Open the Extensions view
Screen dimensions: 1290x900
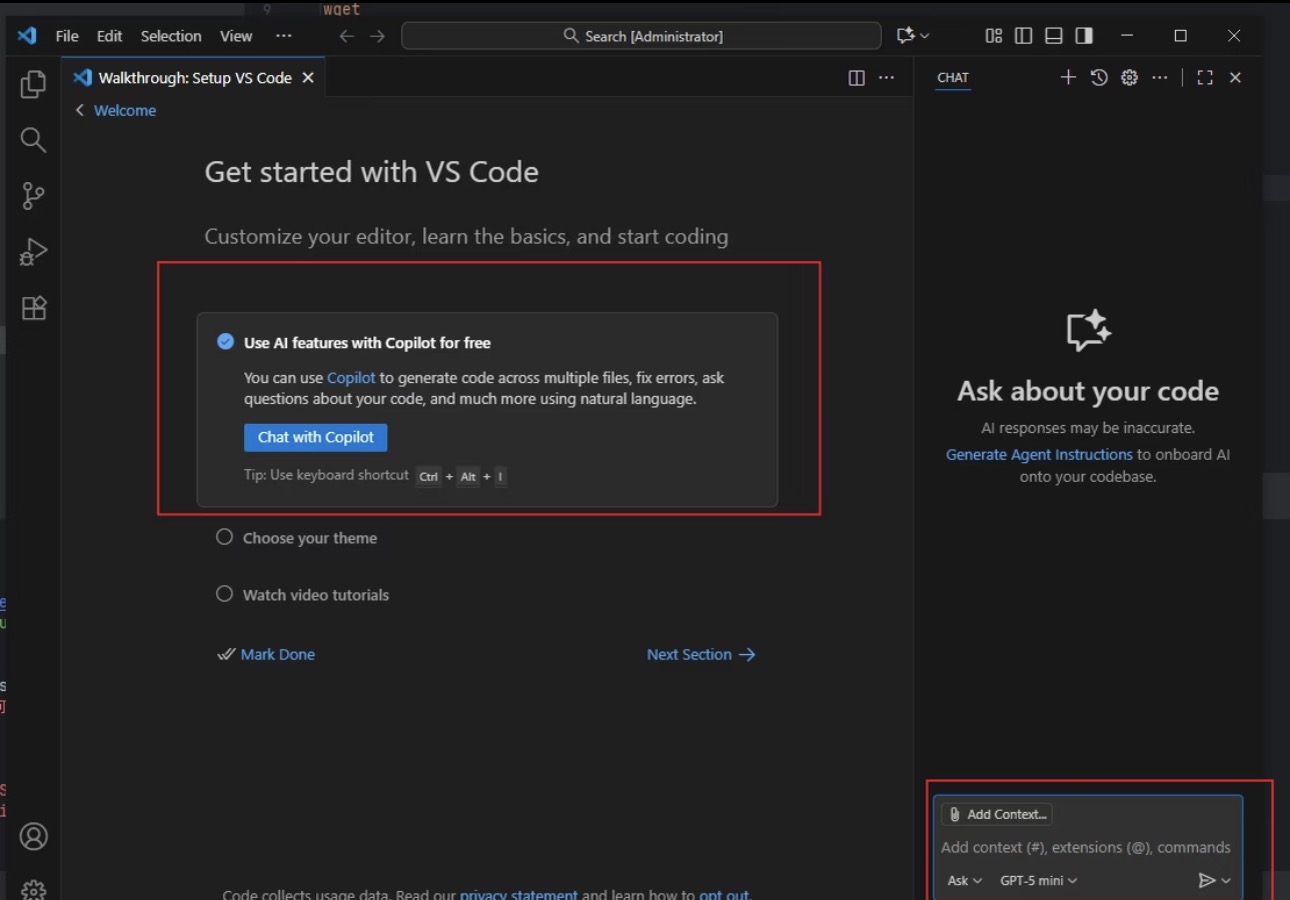click(x=33, y=308)
